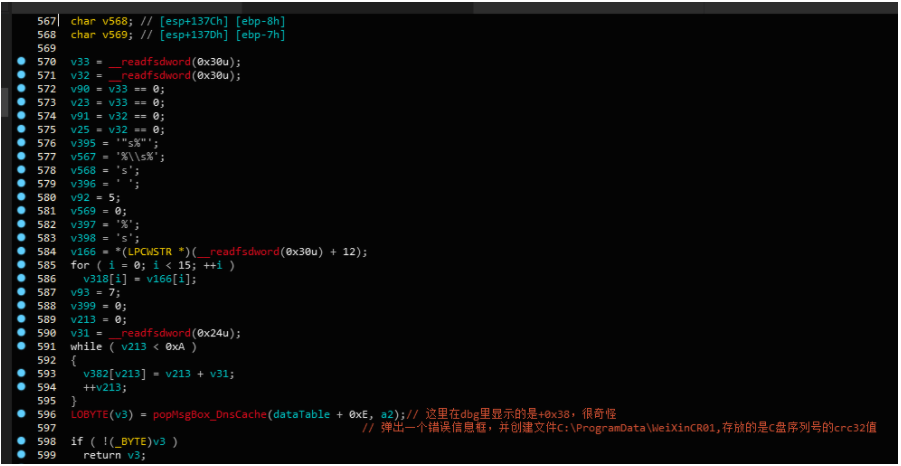Image resolution: width=901 pixels, height=466 pixels.
Task: Click variable v166 on line 584
Action: [83, 252]
